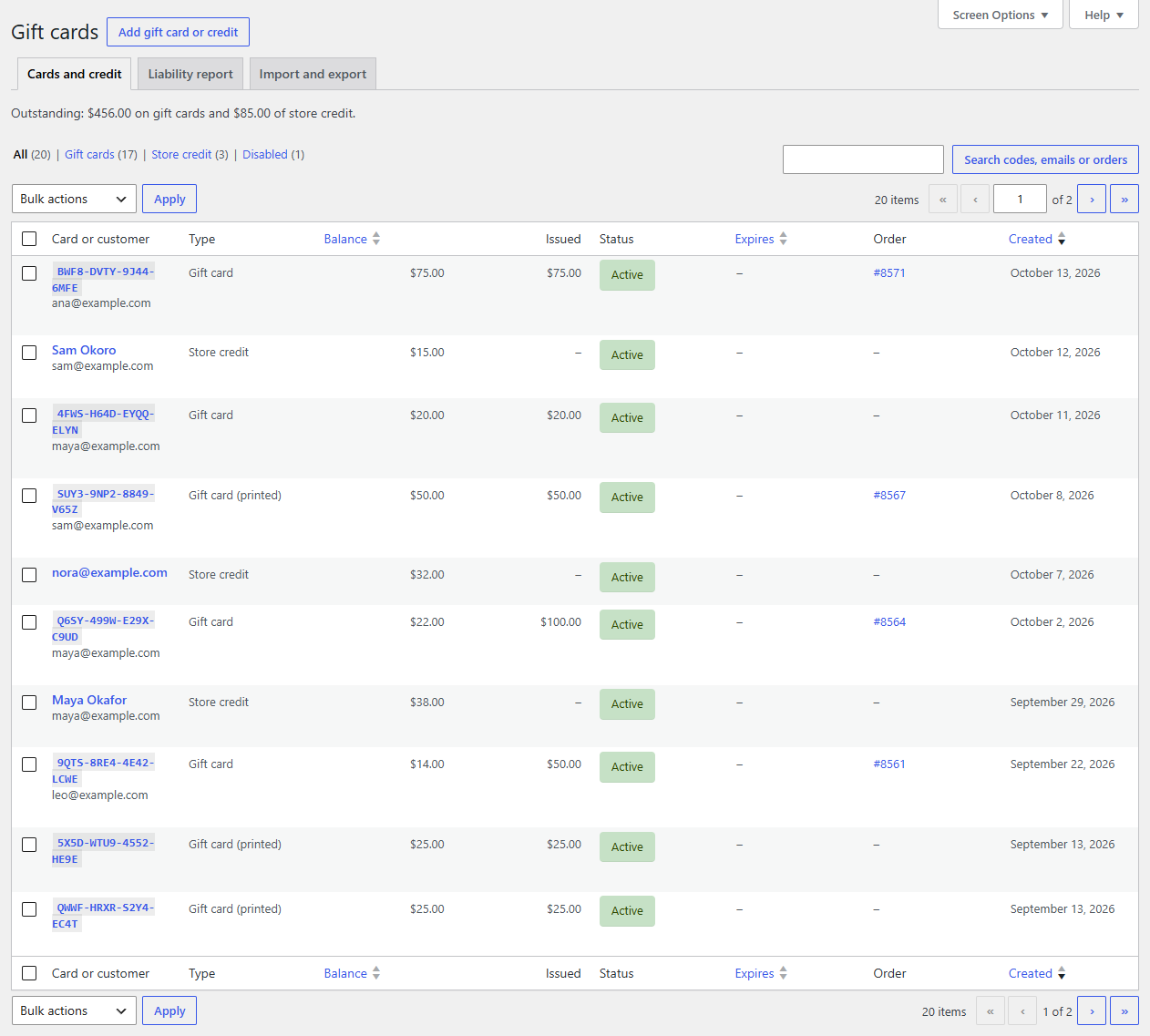1150x1036 pixels.
Task: Apply top bulk action
Action: coord(169,199)
